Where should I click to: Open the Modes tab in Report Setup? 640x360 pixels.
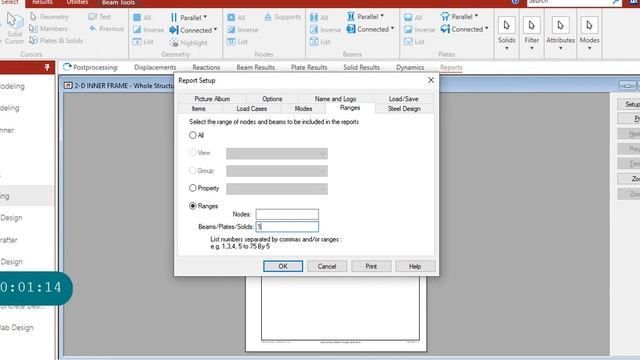click(x=303, y=109)
